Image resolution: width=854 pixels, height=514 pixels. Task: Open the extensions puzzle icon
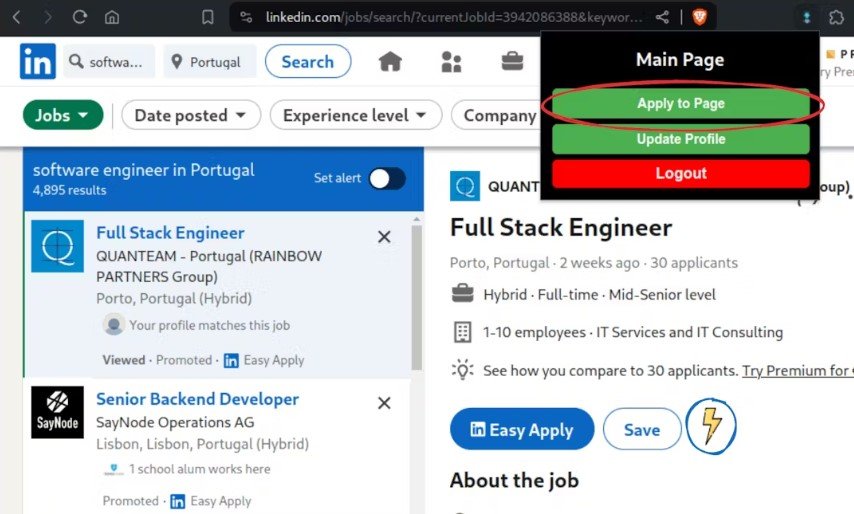836,17
